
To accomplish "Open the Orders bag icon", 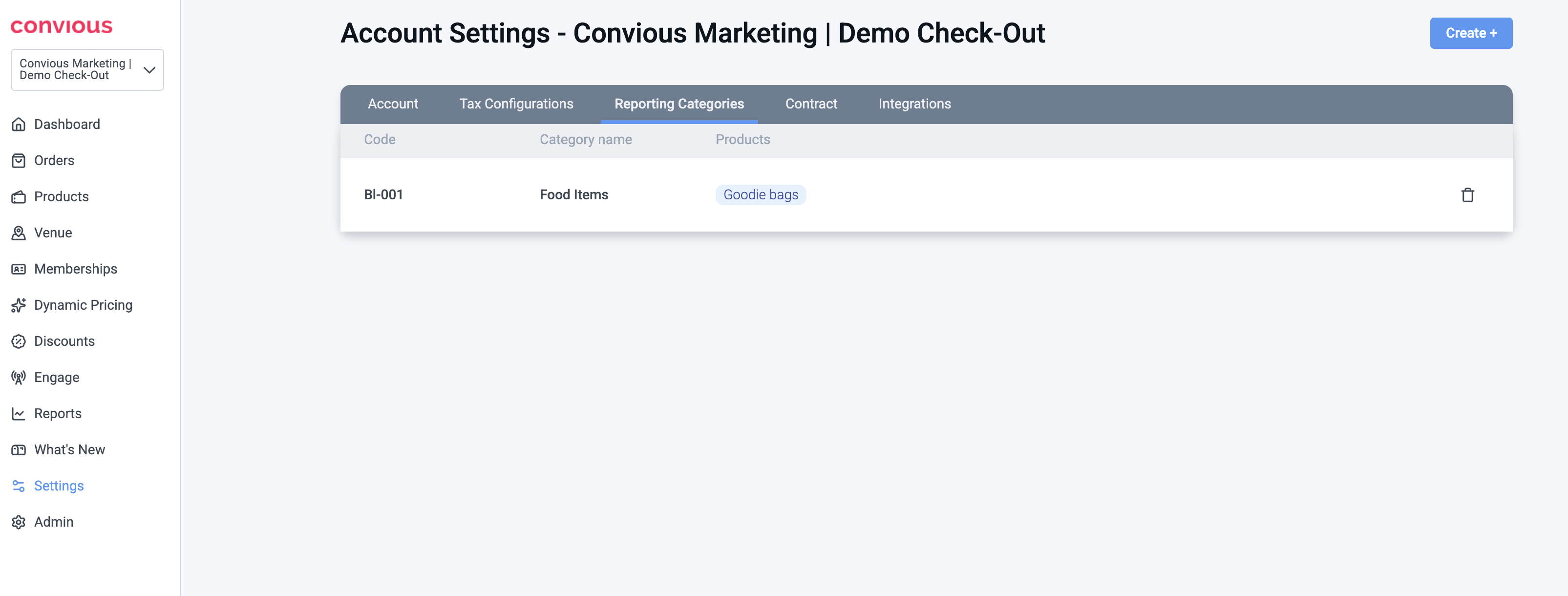I will coord(19,161).
